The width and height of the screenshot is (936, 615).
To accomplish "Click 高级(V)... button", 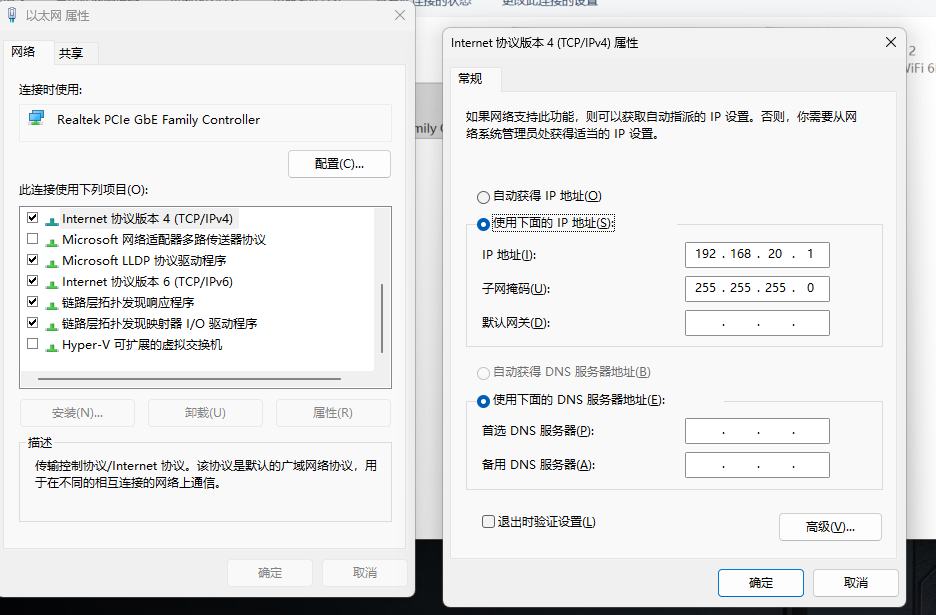I will pyautogui.click(x=830, y=527).
